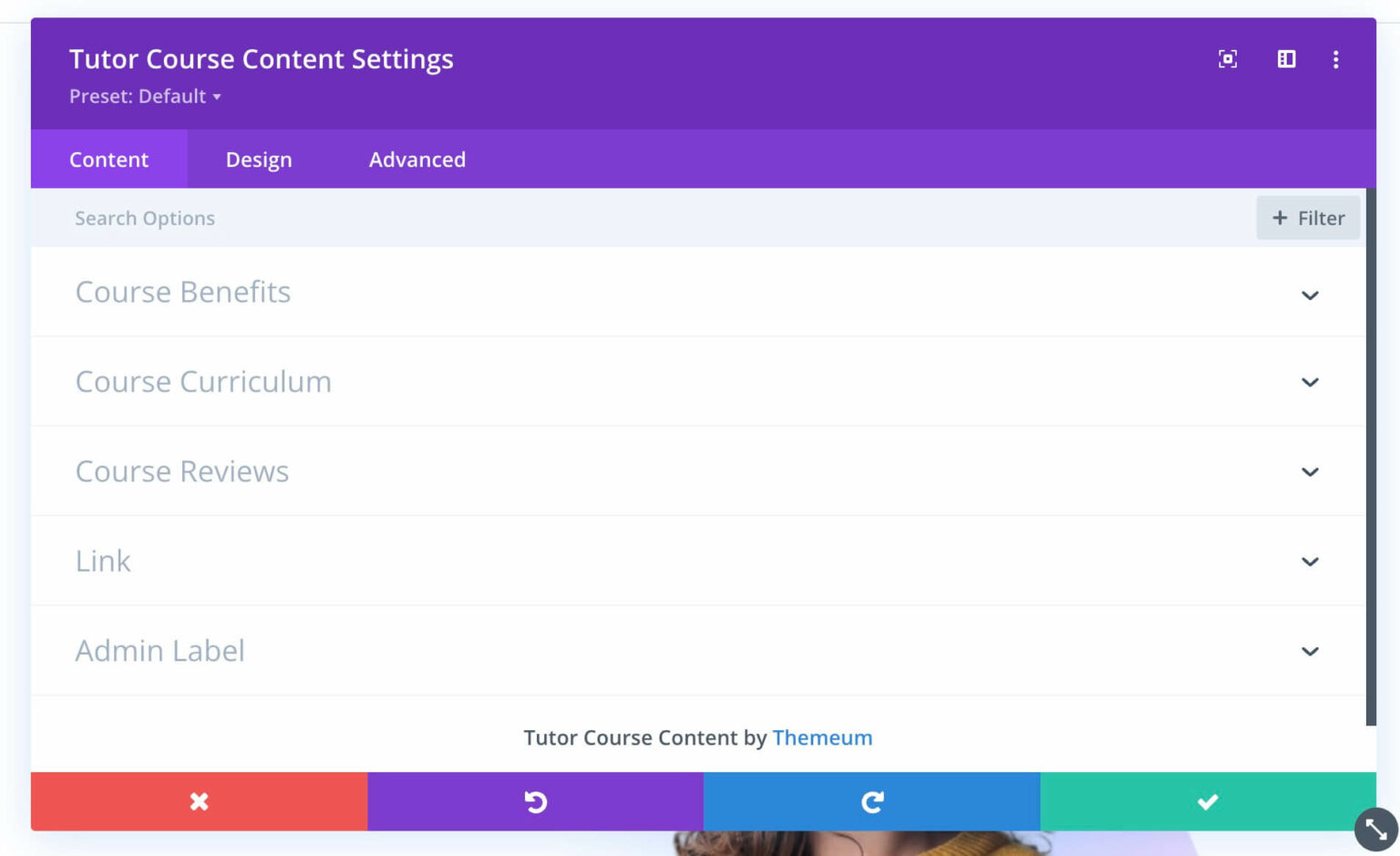The image size is (1400, 856).
Task: Undo the last change
Action: coord(535,801)
